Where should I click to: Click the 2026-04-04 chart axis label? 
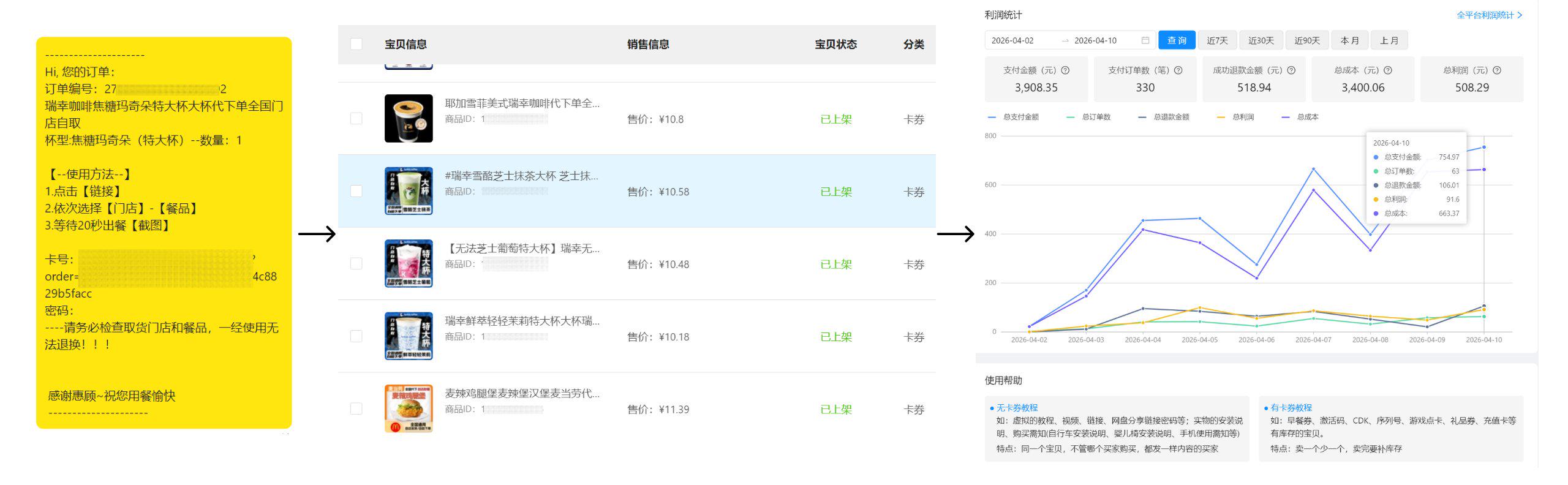pyautogui.click(x=1142, y=340)
